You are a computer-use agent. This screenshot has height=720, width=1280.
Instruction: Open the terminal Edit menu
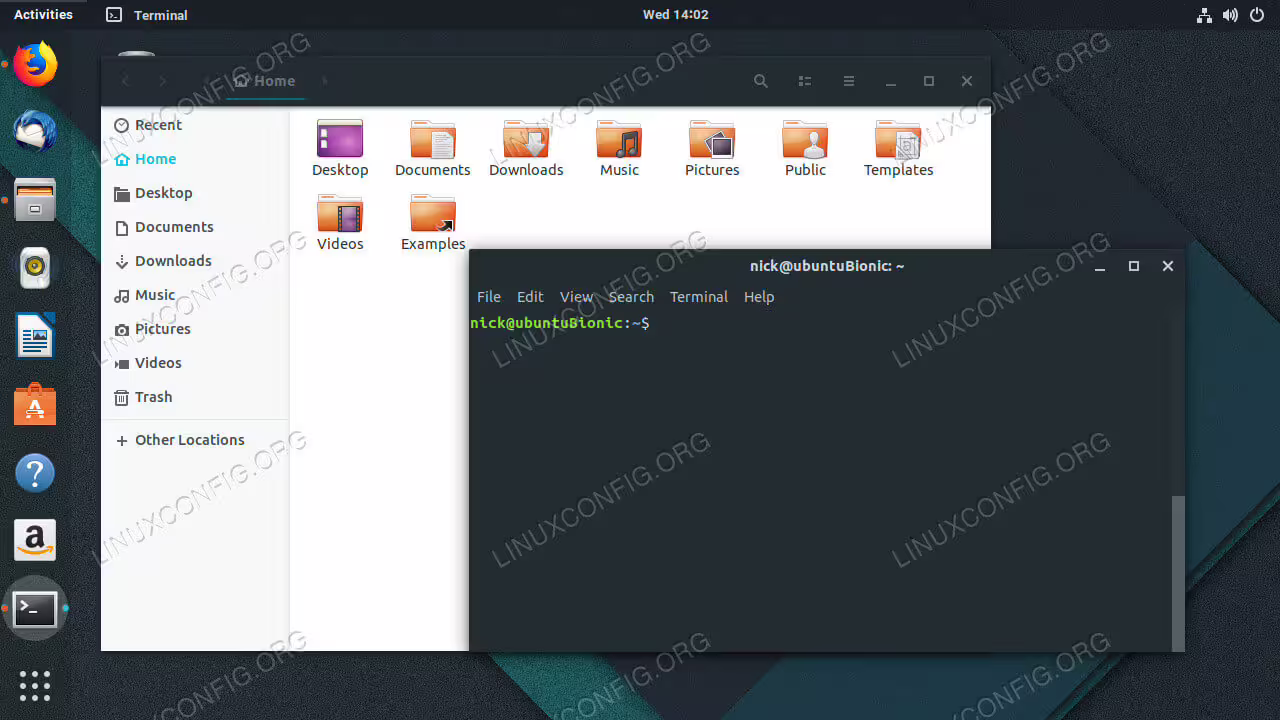tap(530, 297)
